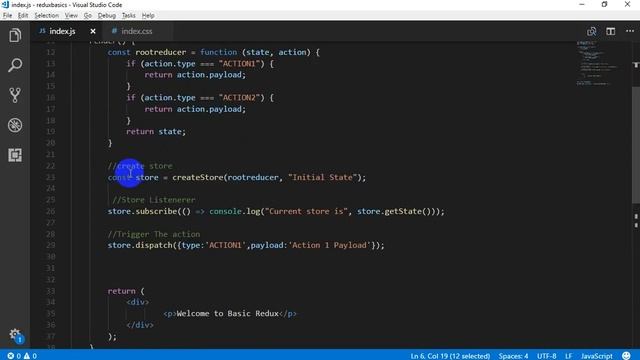Open the Explorer view in activity bar

[x=15, y=36]
